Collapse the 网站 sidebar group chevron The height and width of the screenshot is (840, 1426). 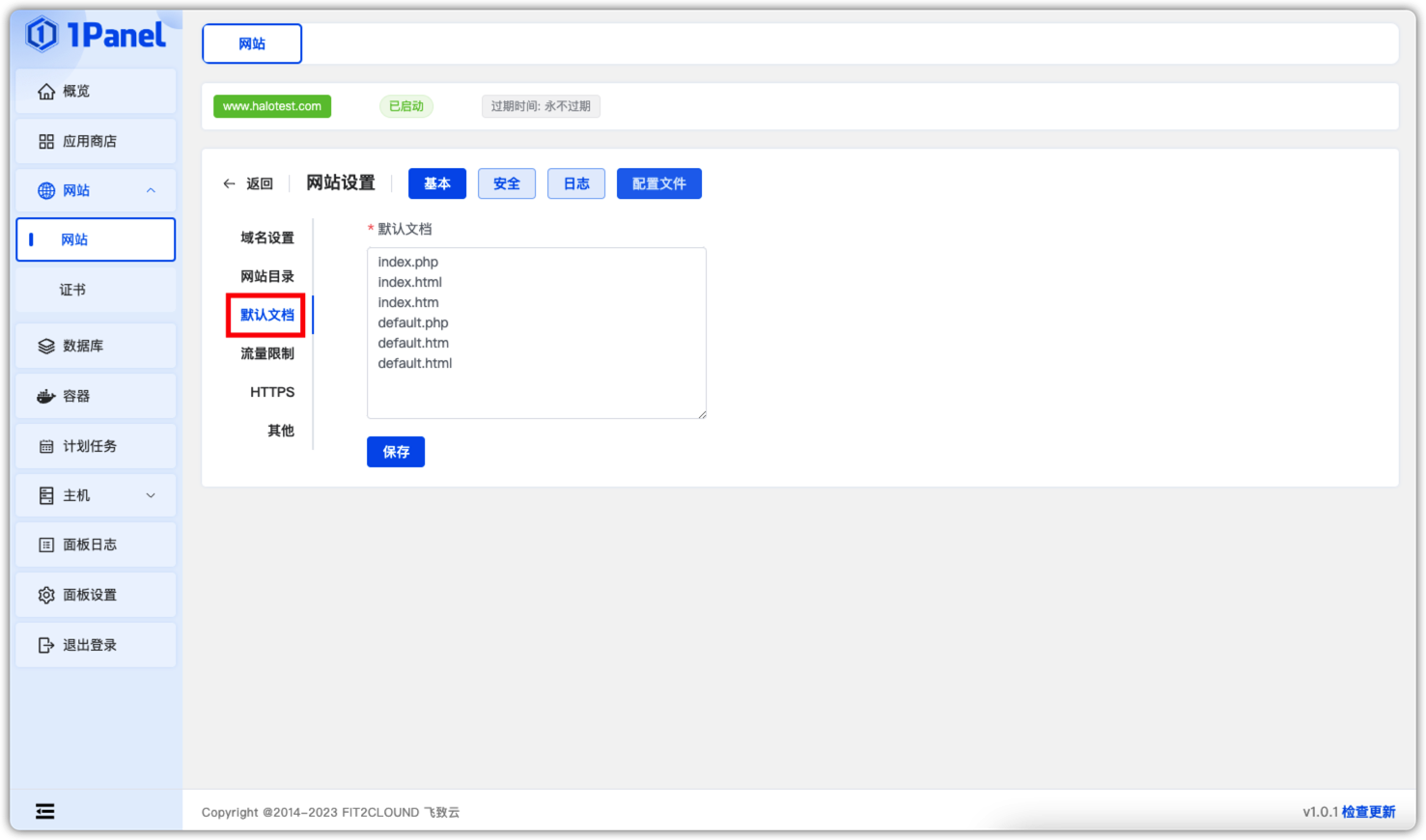coord(151,191)
